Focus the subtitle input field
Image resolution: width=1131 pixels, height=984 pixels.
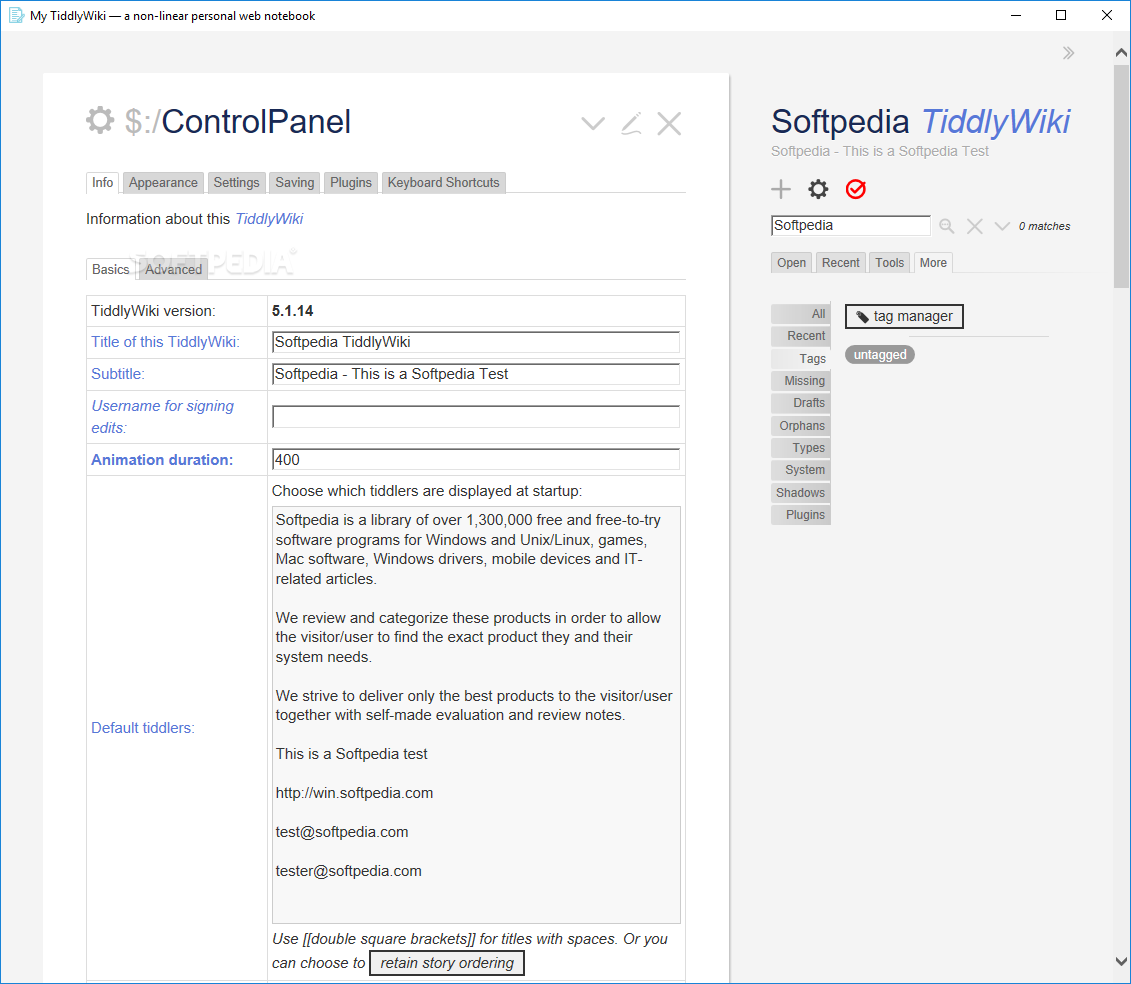476,374
